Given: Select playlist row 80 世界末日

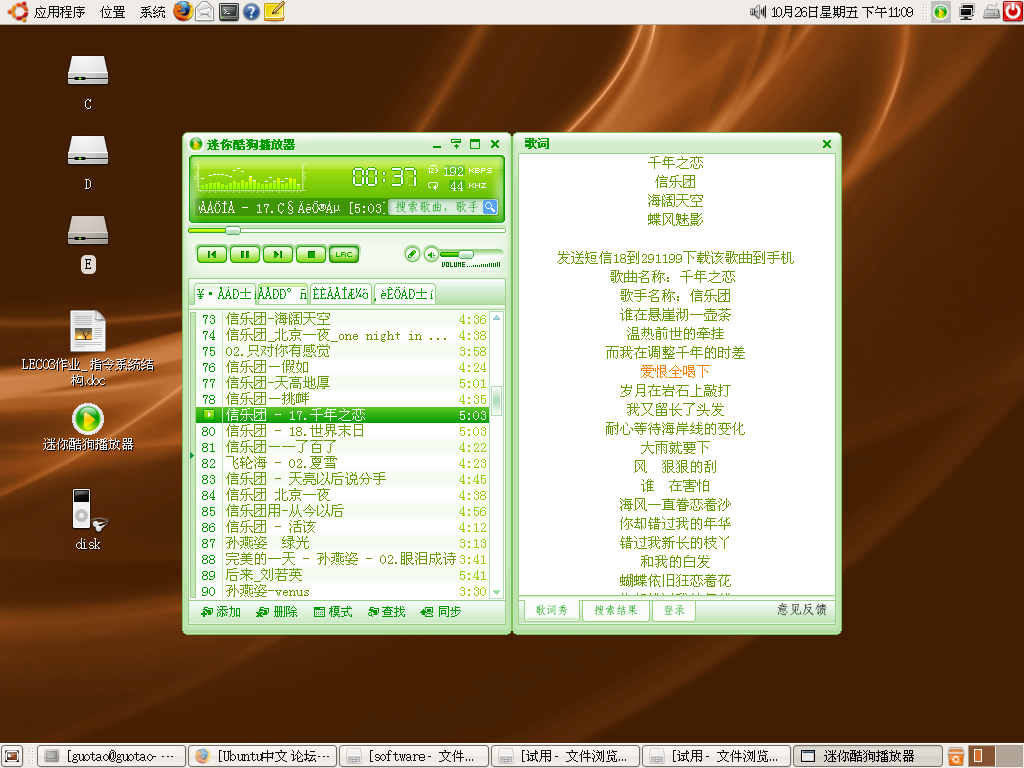Looking at the screenshot, I should pyautogui.click(x=343, y=431).
